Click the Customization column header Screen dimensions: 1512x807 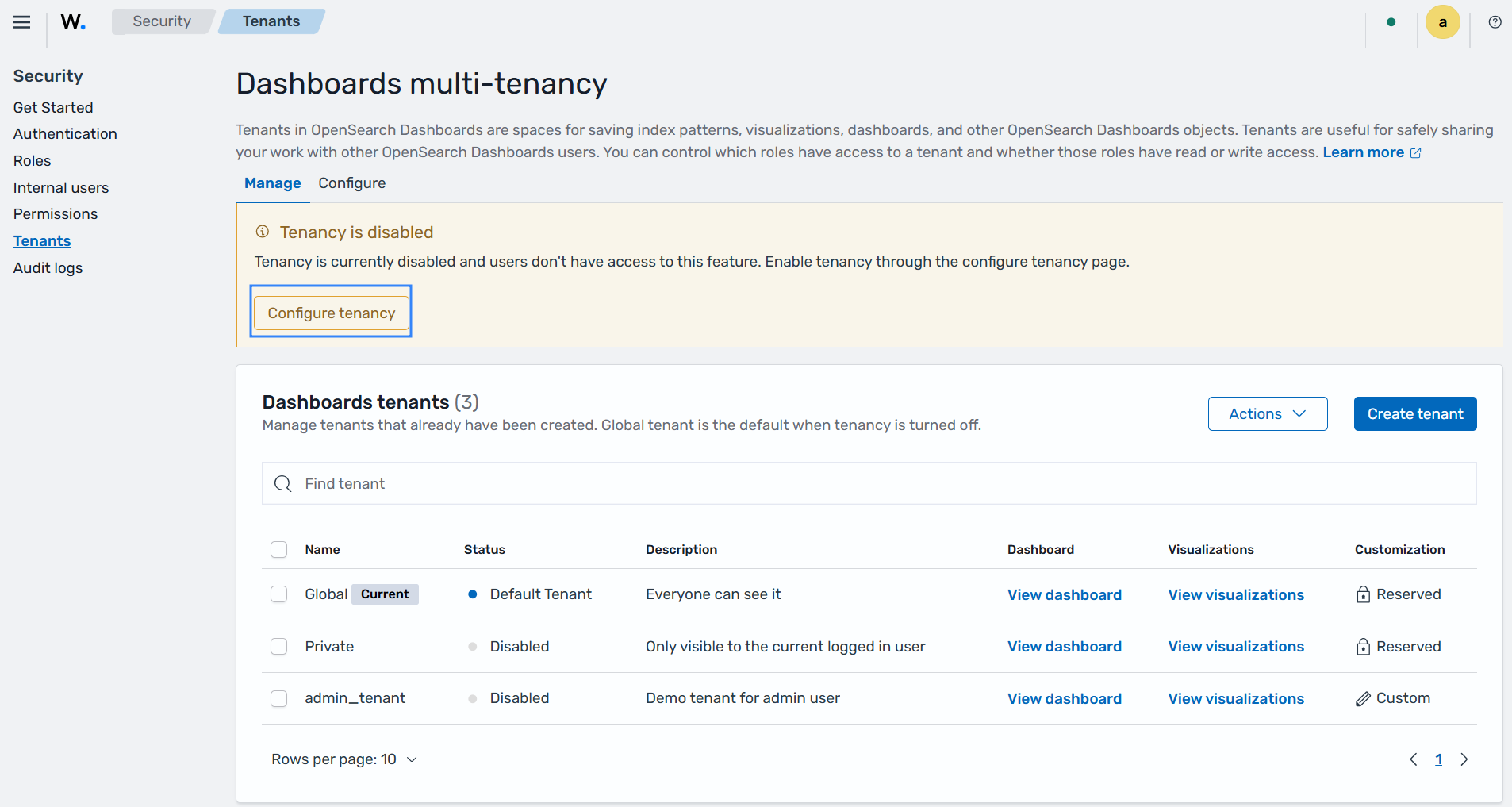[x=1399, y=549]
